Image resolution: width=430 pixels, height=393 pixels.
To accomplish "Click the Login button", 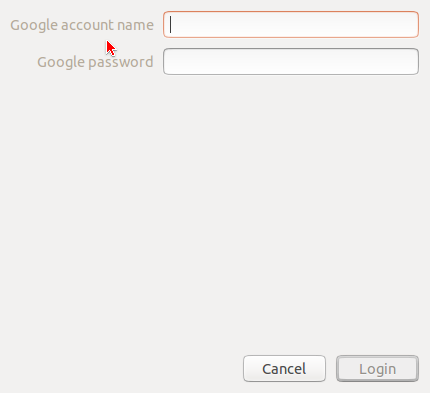I will click(377, 369).
